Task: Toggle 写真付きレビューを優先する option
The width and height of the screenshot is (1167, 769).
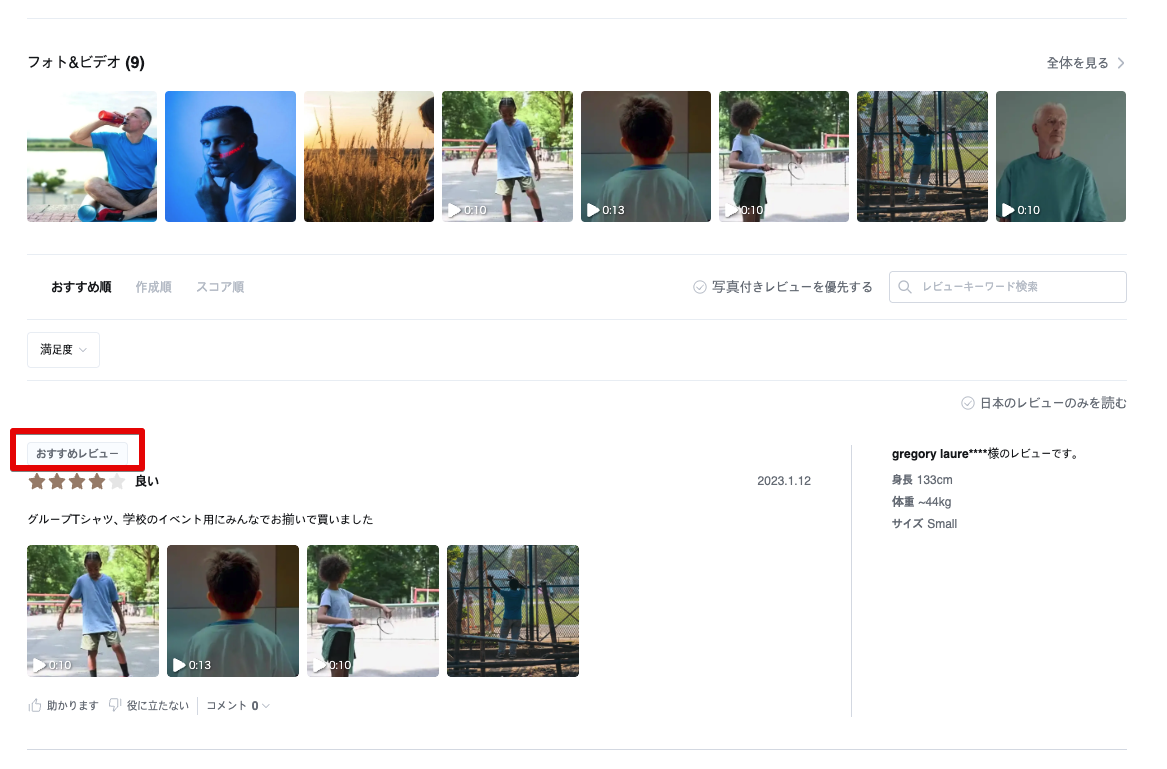Action: [x=783, y=287]
